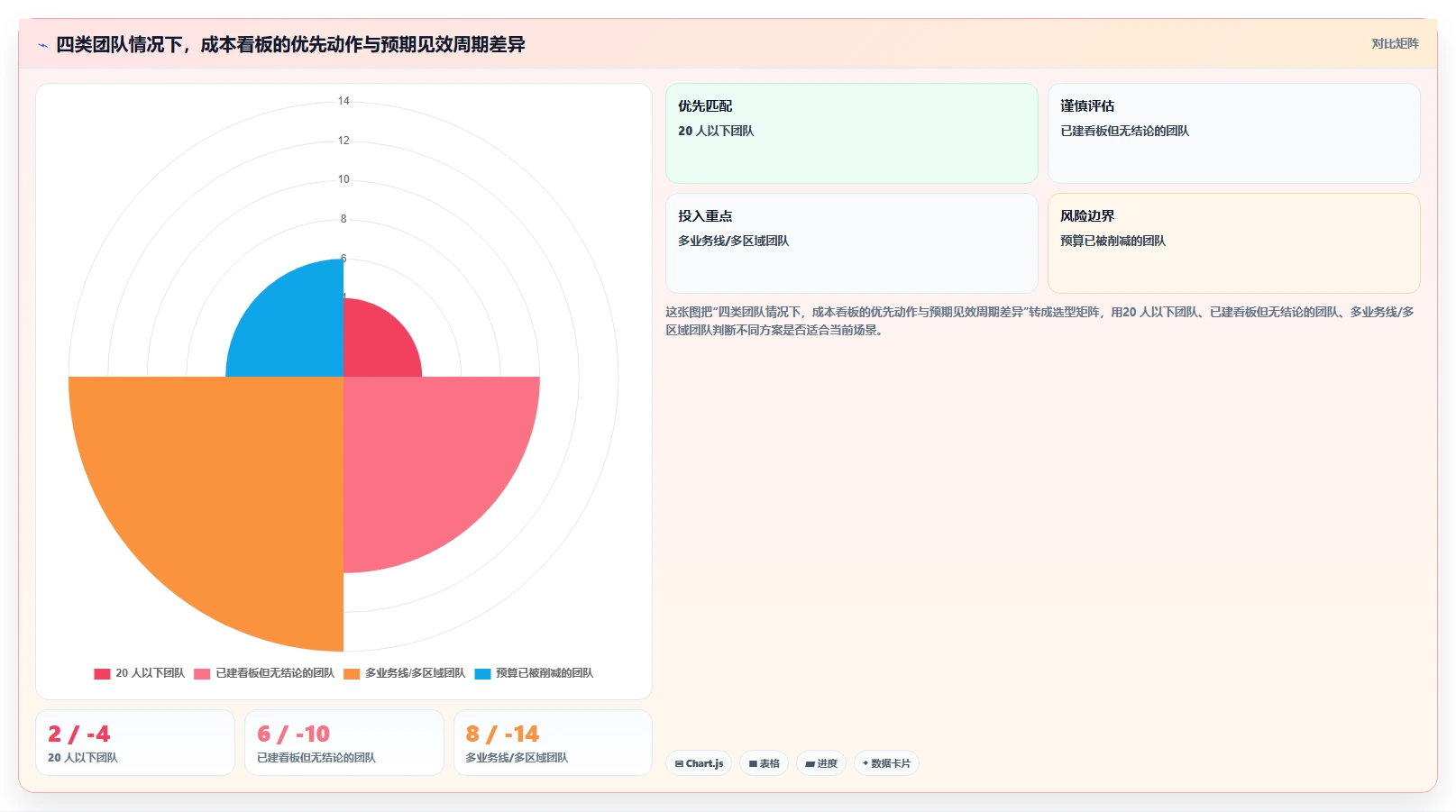Click 多业务线/多区域团队 label under 8 / -14

click(517, 758)
